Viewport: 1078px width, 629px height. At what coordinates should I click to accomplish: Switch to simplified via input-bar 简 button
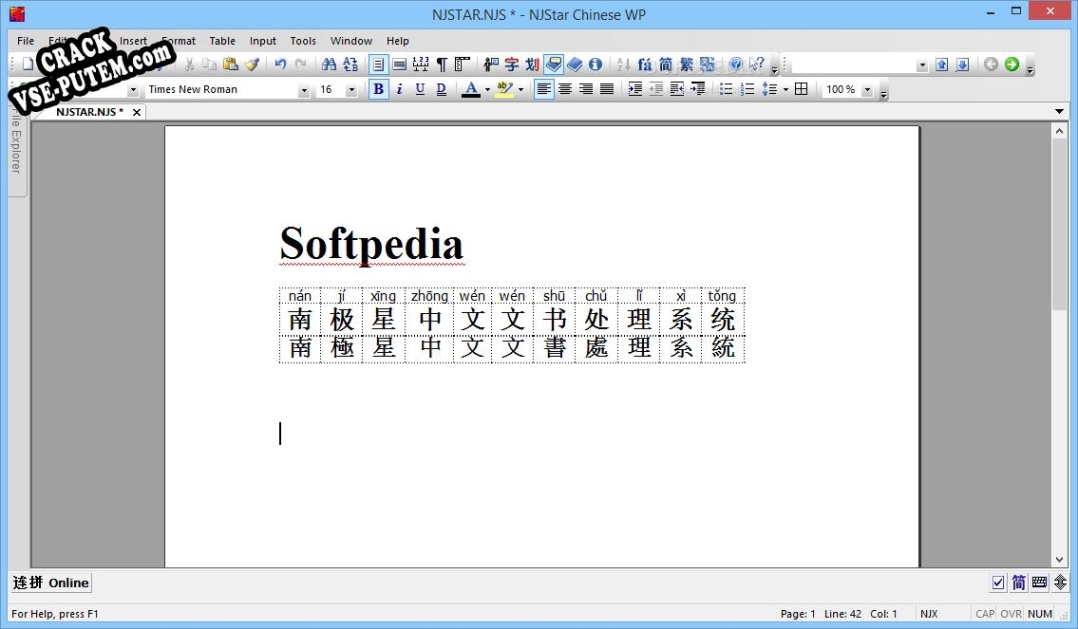pos(1019,583)
